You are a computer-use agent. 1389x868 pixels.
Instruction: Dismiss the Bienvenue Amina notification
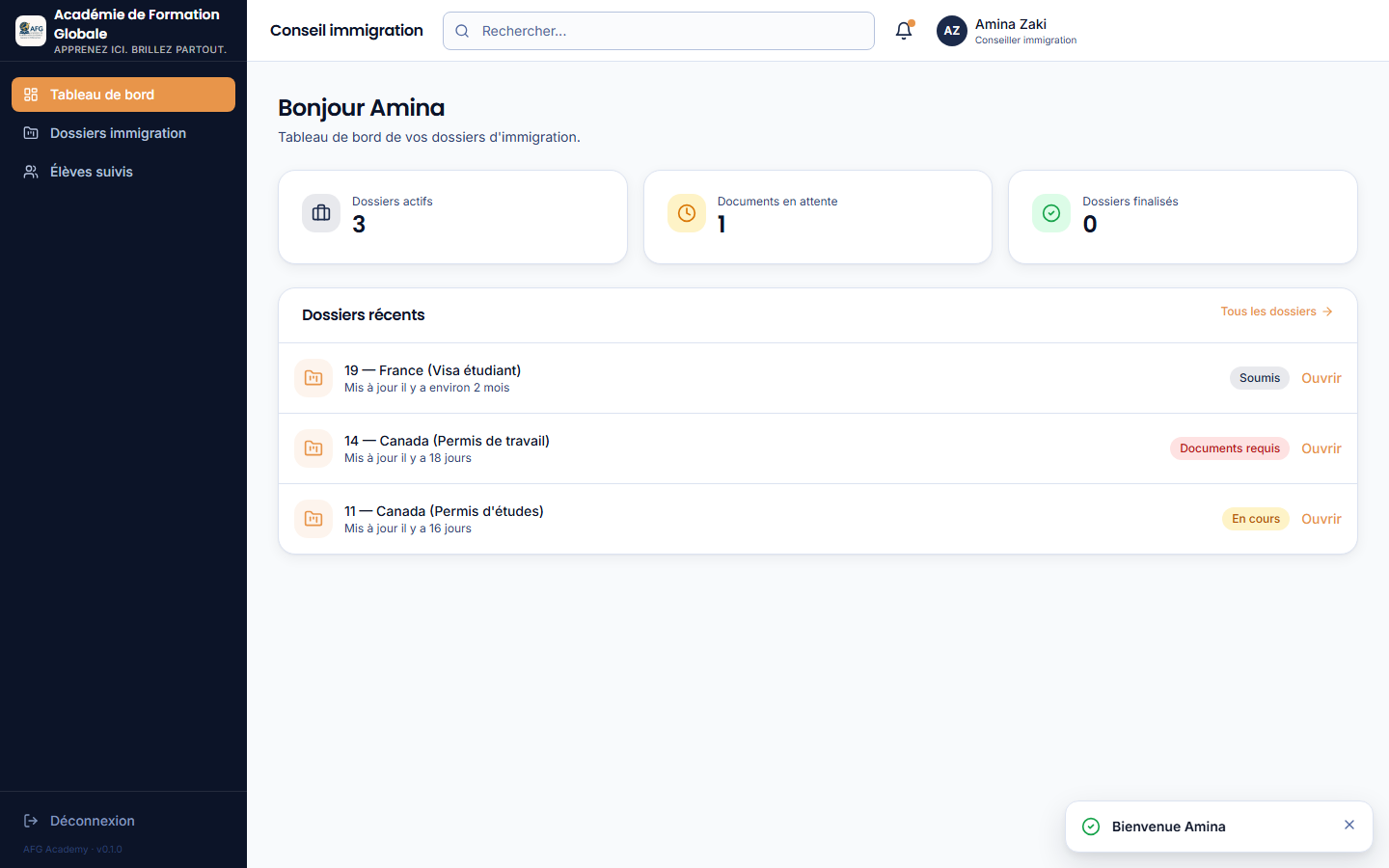click(1349, 825)
